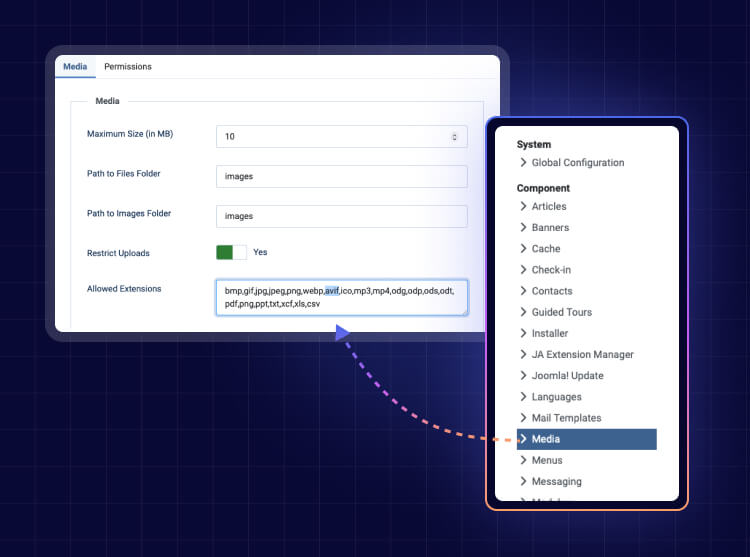Toggle the Restrict Uploads switch
This screenshot has height=557, width=750.
232,252
